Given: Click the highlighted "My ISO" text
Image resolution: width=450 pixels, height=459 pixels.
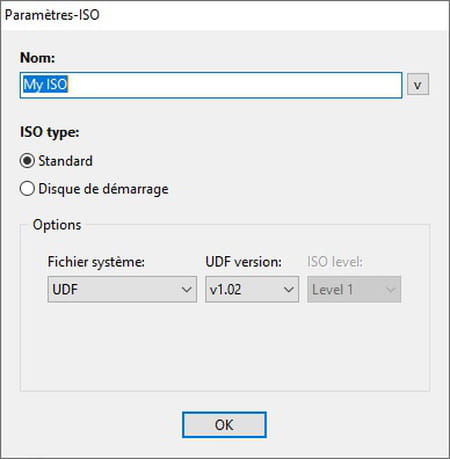Looking at the screenshot, I should (46, 84).
